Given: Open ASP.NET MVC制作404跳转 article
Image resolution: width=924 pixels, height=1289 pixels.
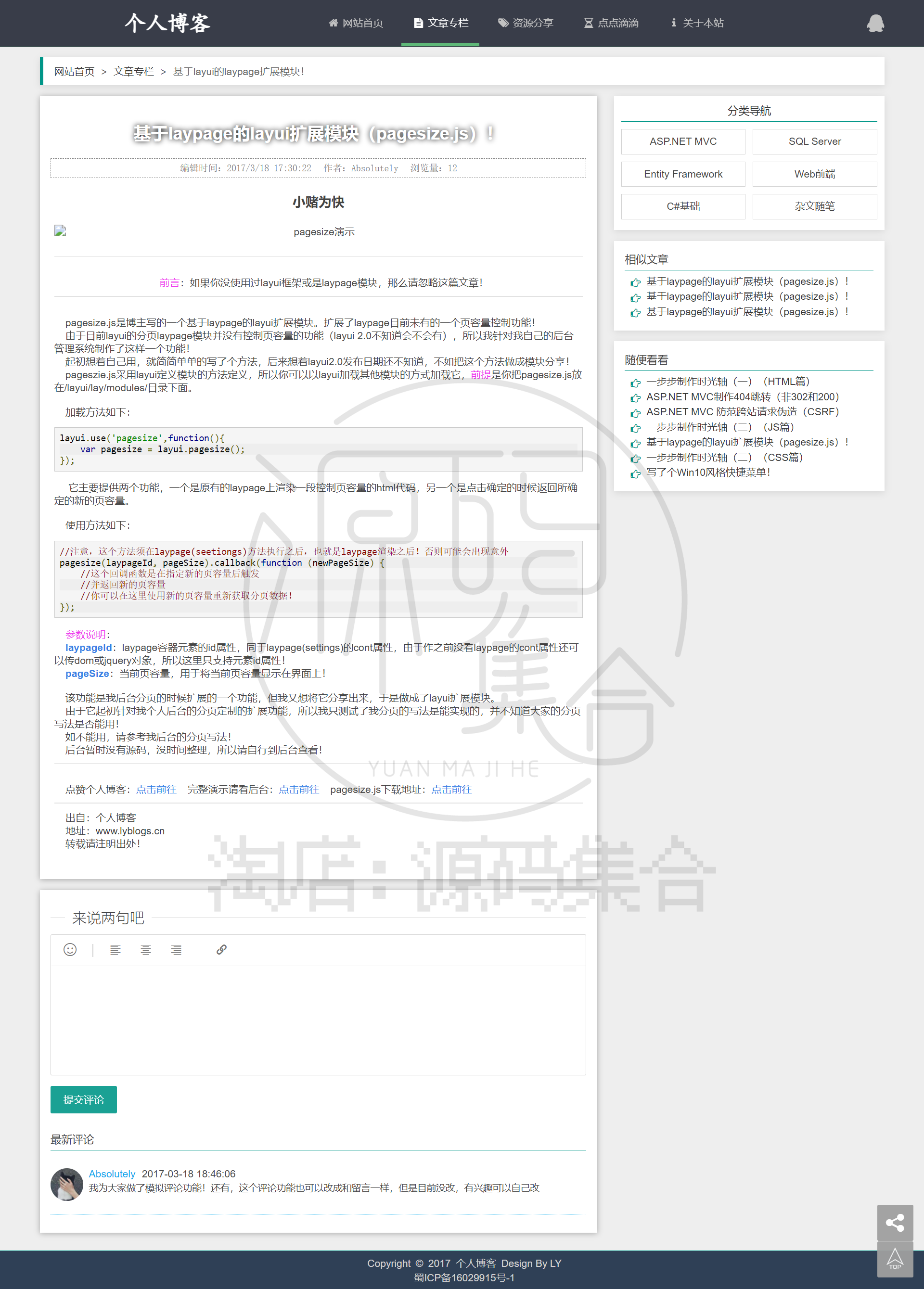Looking at the screenshot, I should 743,396.
